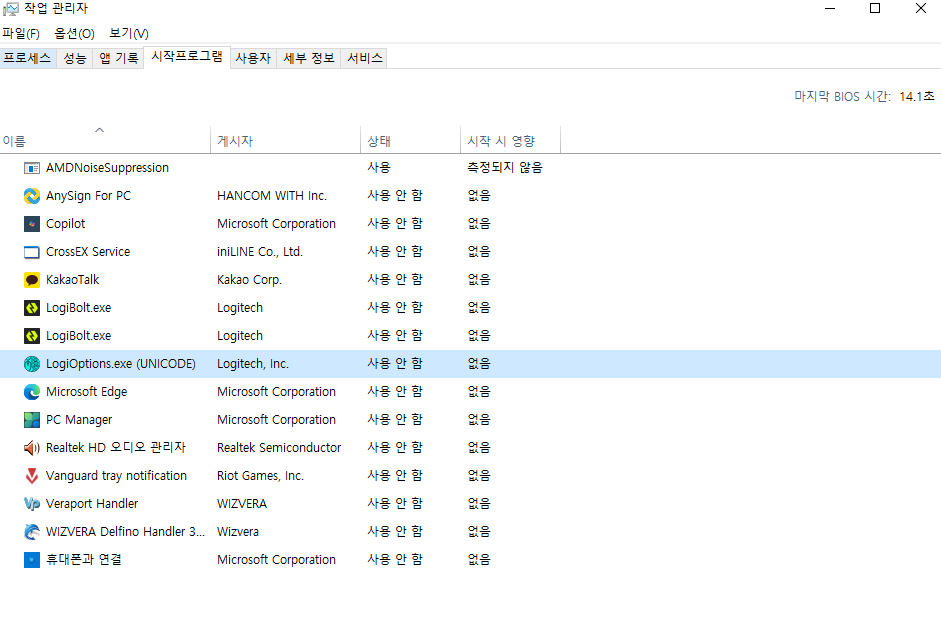This screenshot has width=941, height=633.
Task: Select the Copilot entry name
Action: 65,224
